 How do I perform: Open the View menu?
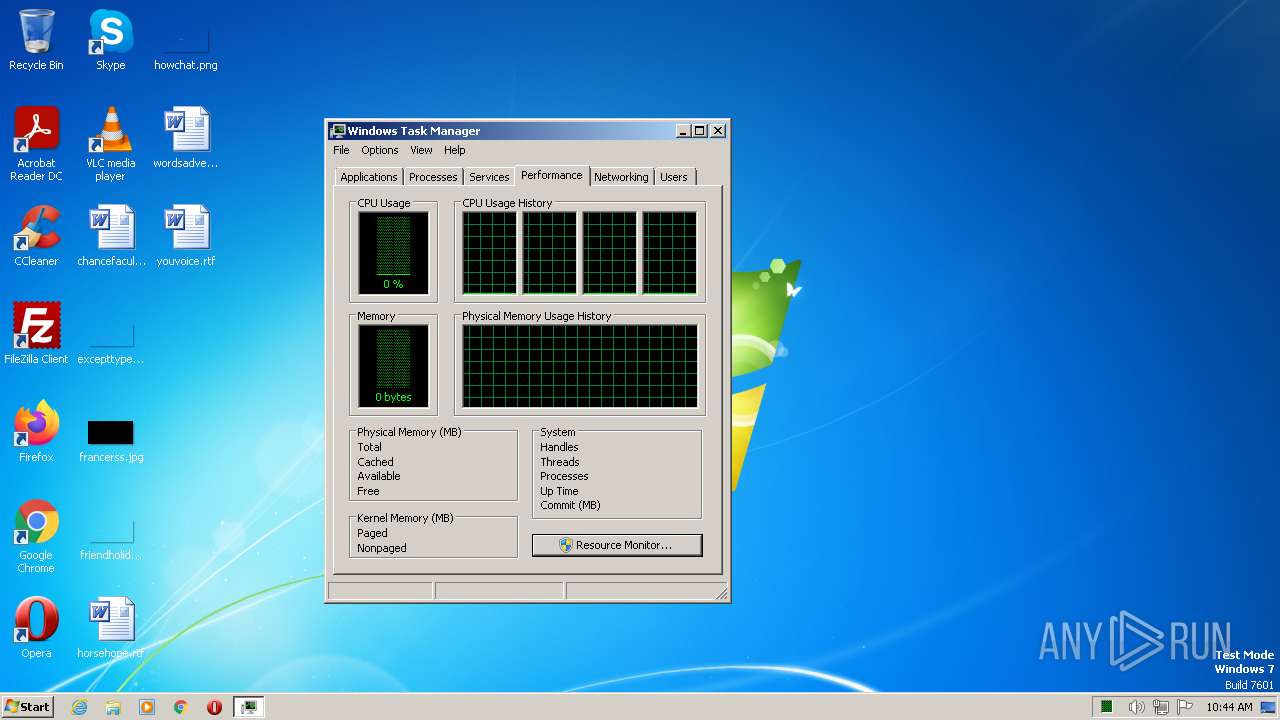pyautogui.click(x=421, y=150)
